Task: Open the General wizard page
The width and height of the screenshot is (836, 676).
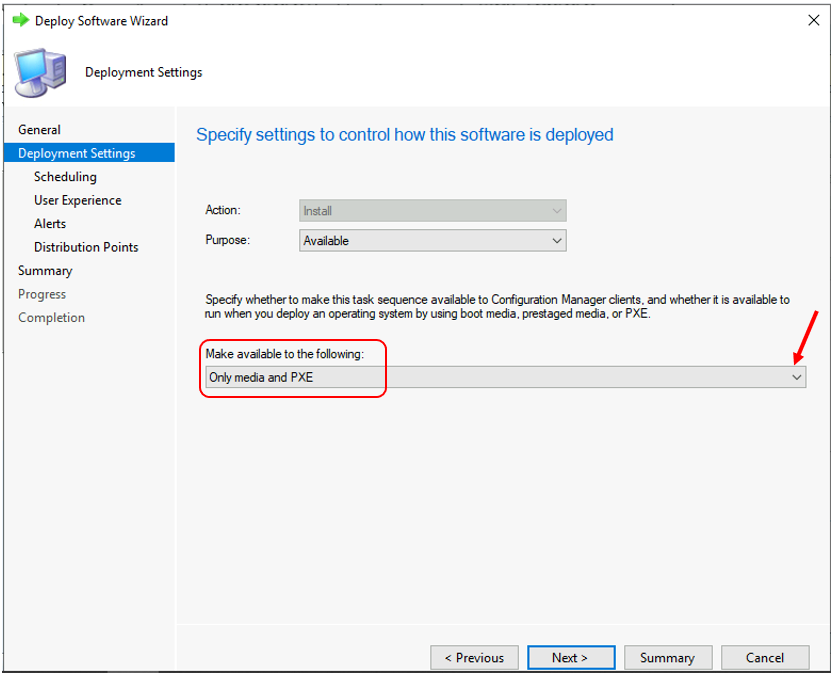Action: click(40, 130)
